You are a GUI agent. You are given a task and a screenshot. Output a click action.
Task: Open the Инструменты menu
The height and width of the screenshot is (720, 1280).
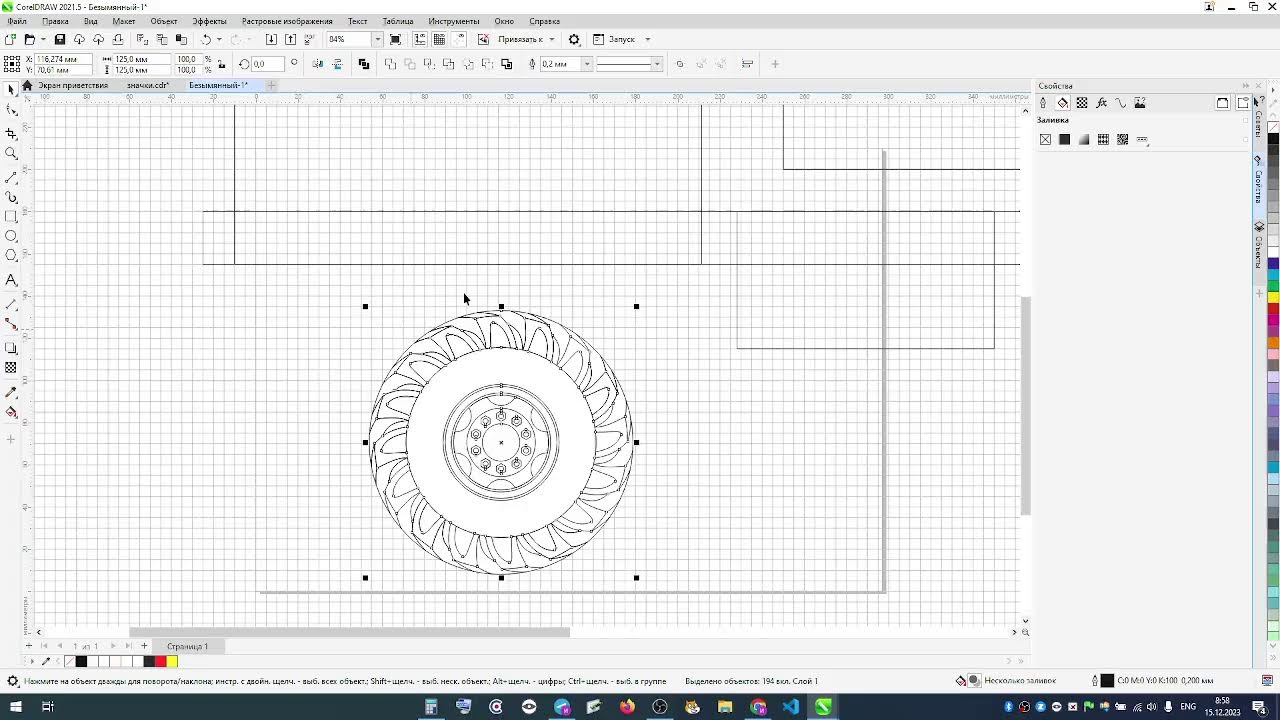454,21
